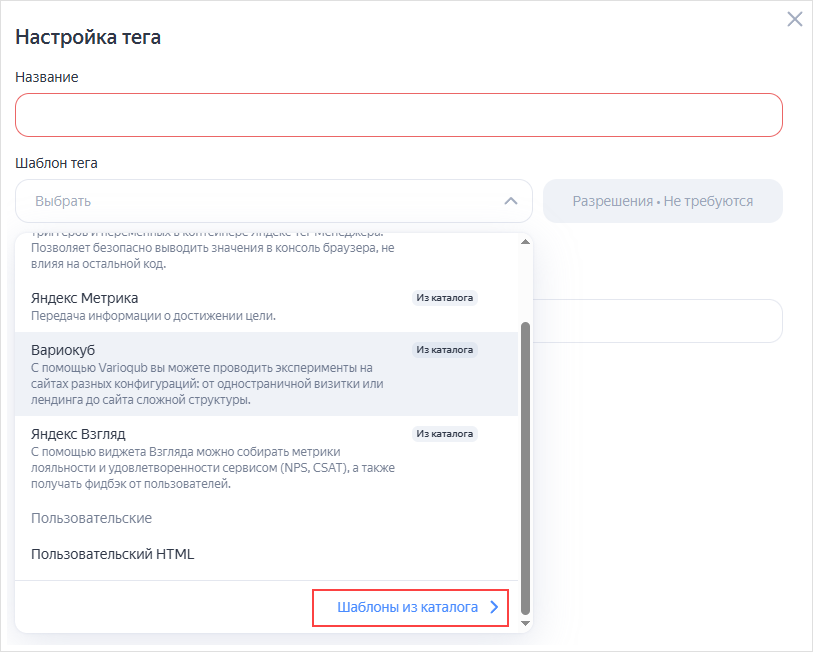Click the Шаблон тега field label
Image resolution: width=813 pixels, height=652 pixels.
[x=56, y=163]
